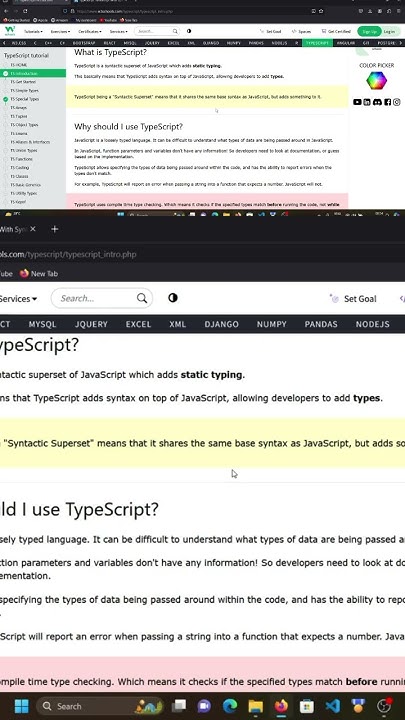The height and width of the screenshot is (720, 405).
Task: Open Microsoft Store from the enlarged taskbar
Action: pyautogui.click(x=307, y=706)
